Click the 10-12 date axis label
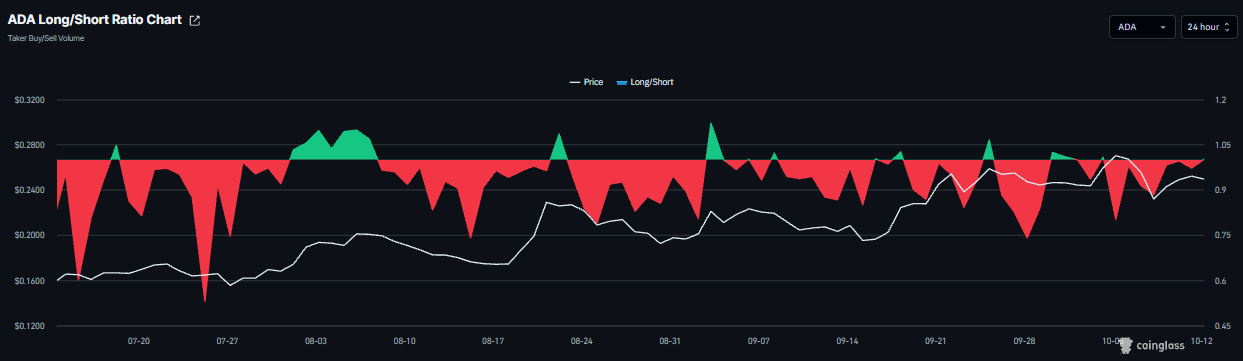The image size is (1243, 361). point(1201,341)
